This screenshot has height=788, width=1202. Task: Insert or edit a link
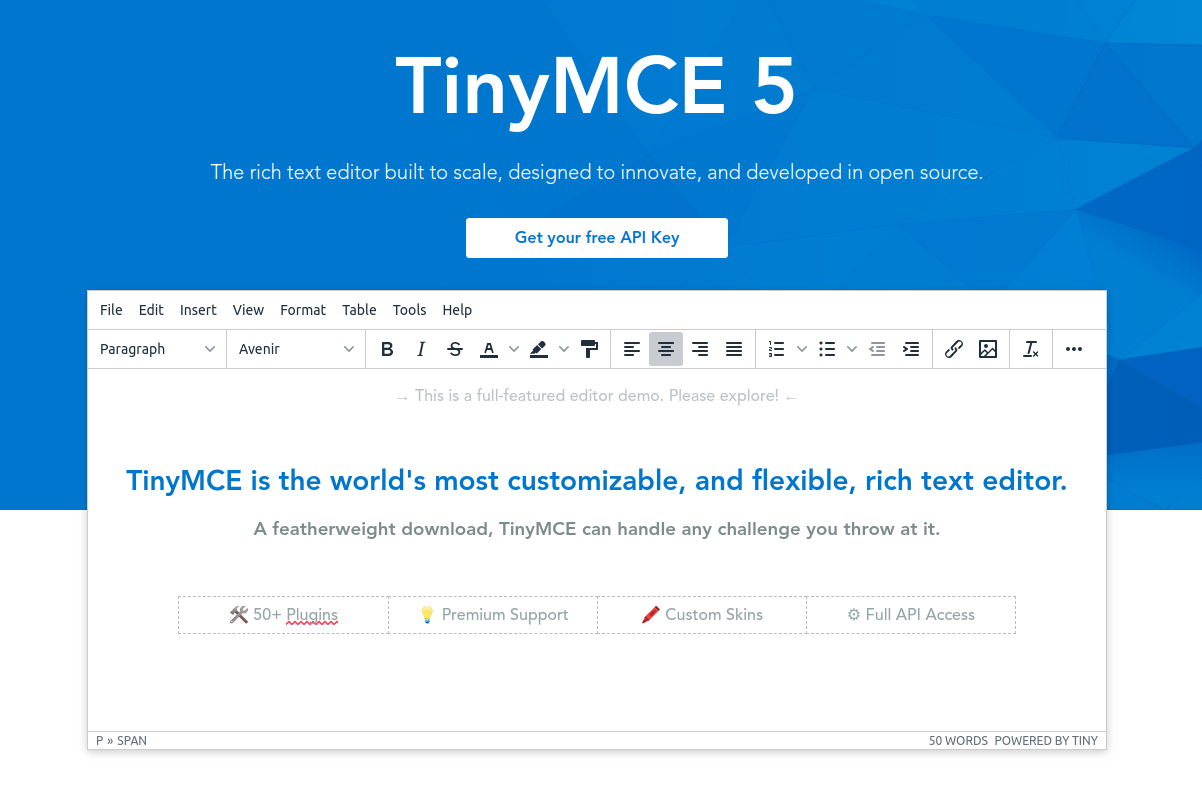click(x=954, y=349)
